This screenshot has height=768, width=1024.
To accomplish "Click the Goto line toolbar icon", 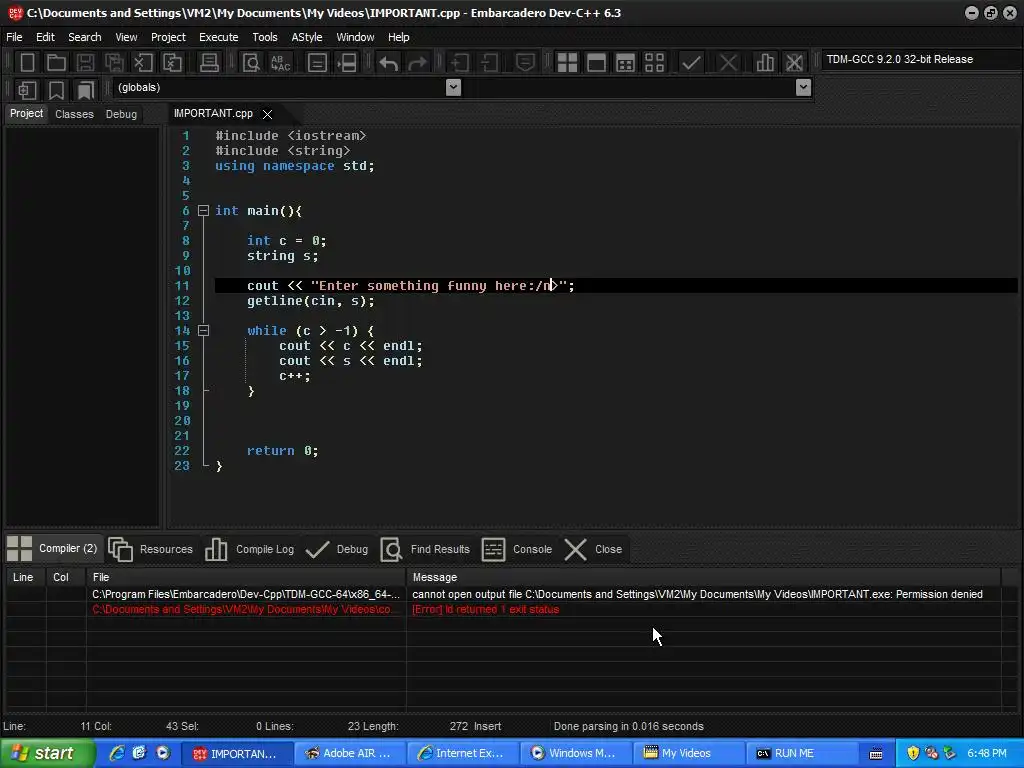I will pos(346,63).
